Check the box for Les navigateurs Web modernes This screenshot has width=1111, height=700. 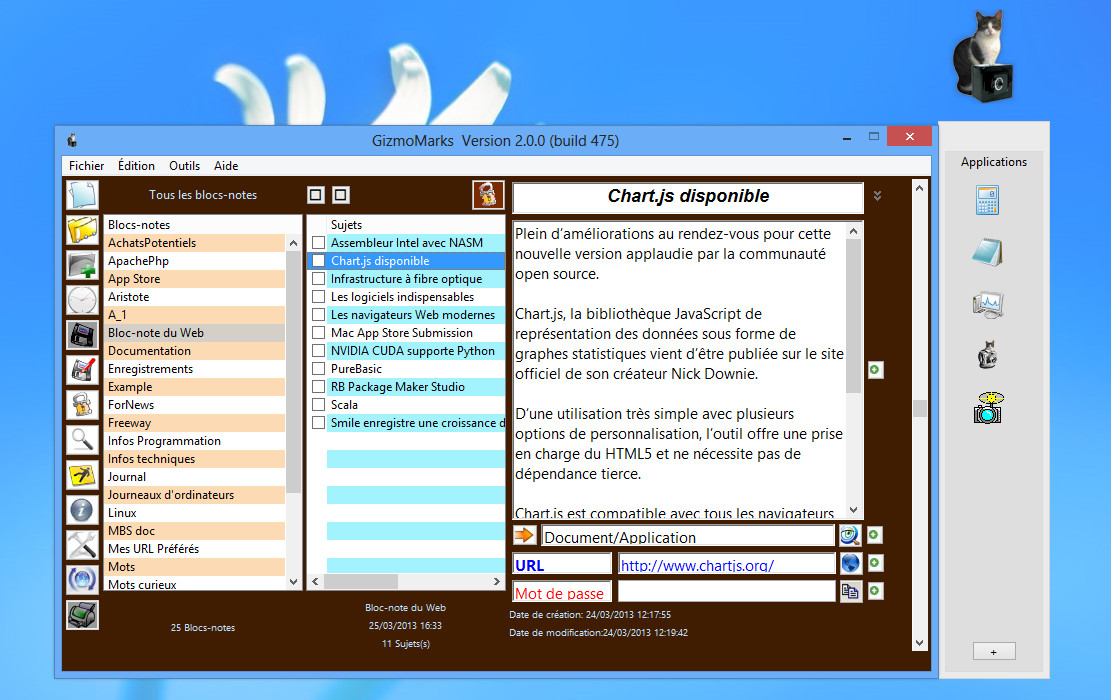319,315
